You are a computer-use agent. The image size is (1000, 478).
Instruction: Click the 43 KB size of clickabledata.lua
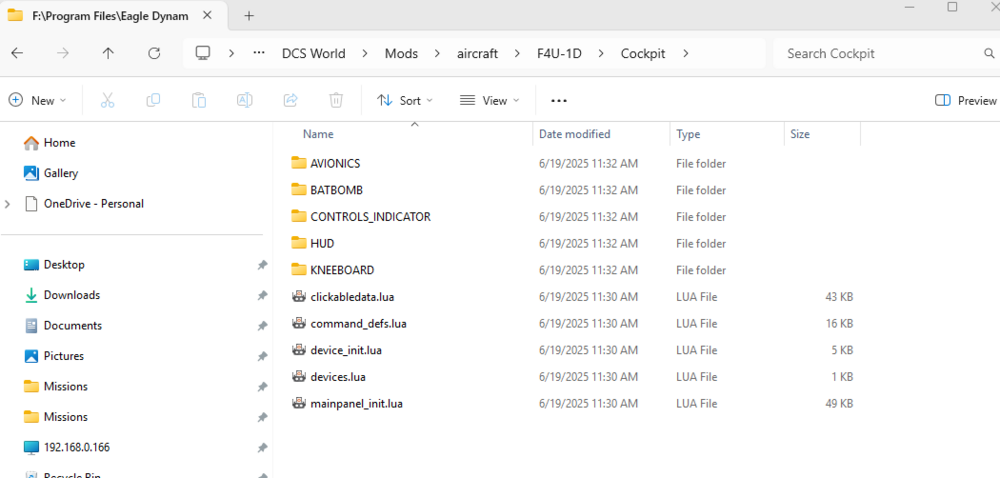[x=839, y=297]
